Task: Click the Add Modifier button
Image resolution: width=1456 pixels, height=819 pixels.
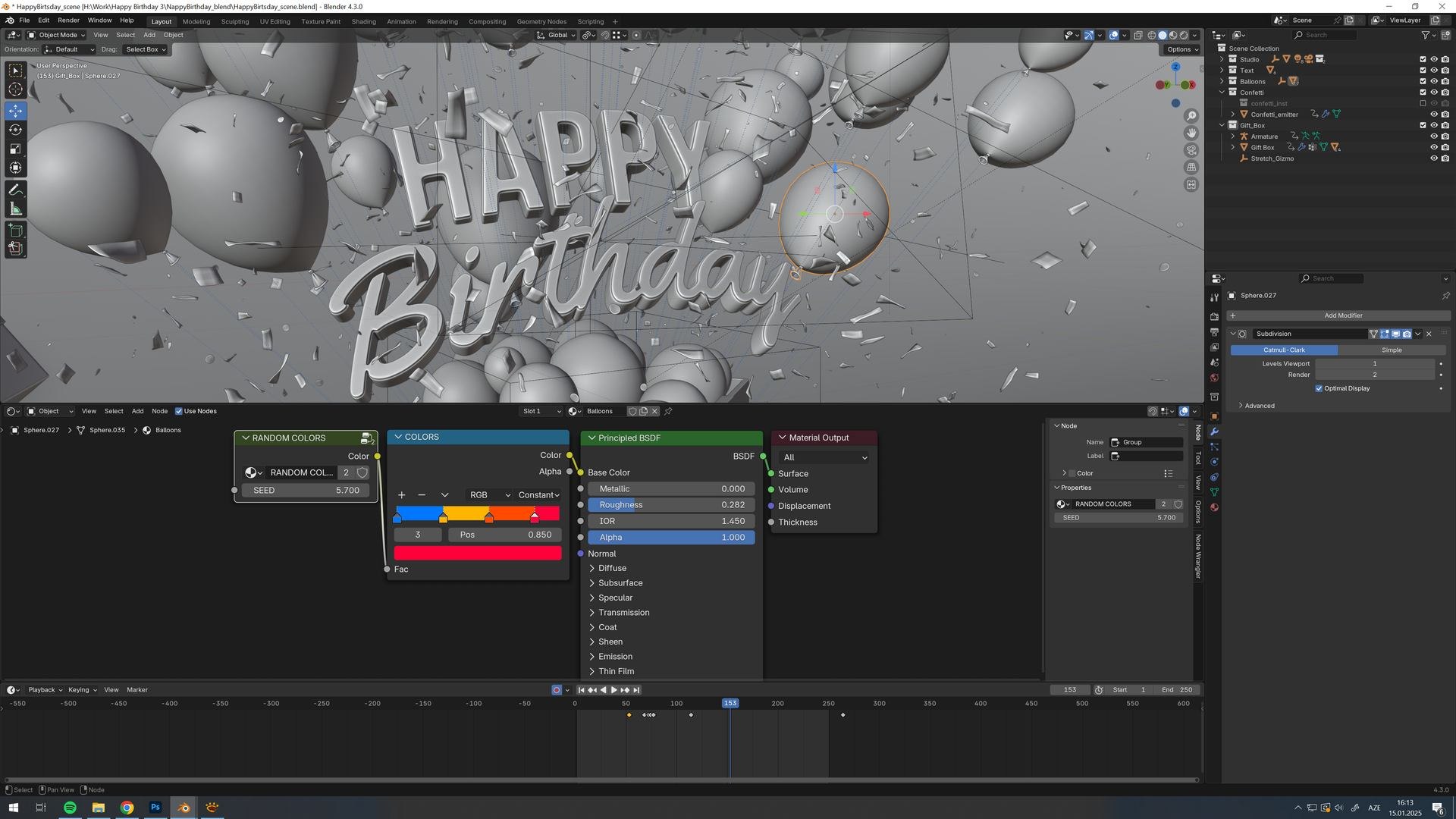Action: click(1339, 315)
